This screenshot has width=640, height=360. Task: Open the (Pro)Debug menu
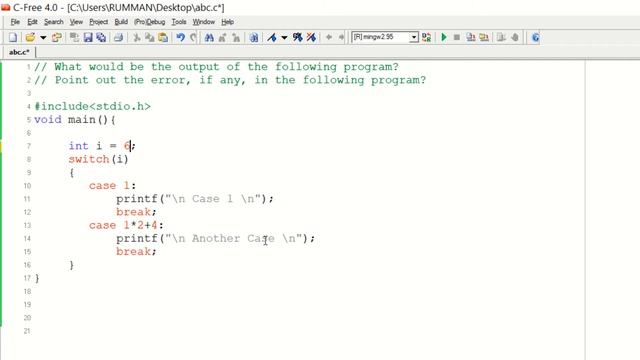pos(149,22)
